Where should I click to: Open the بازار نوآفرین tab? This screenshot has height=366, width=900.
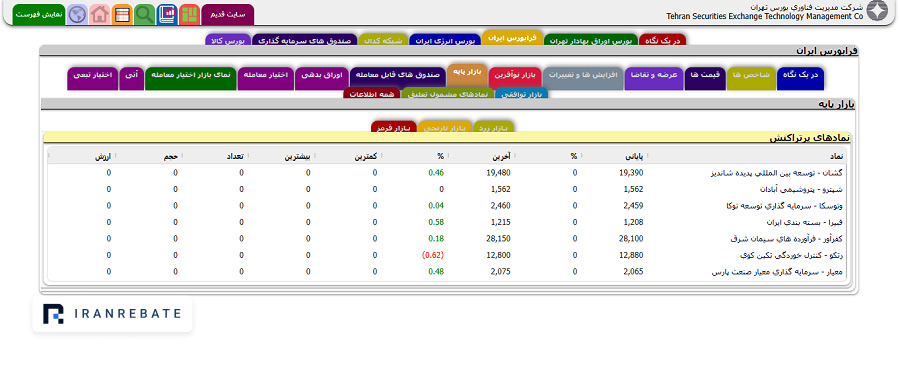point(515,75)
